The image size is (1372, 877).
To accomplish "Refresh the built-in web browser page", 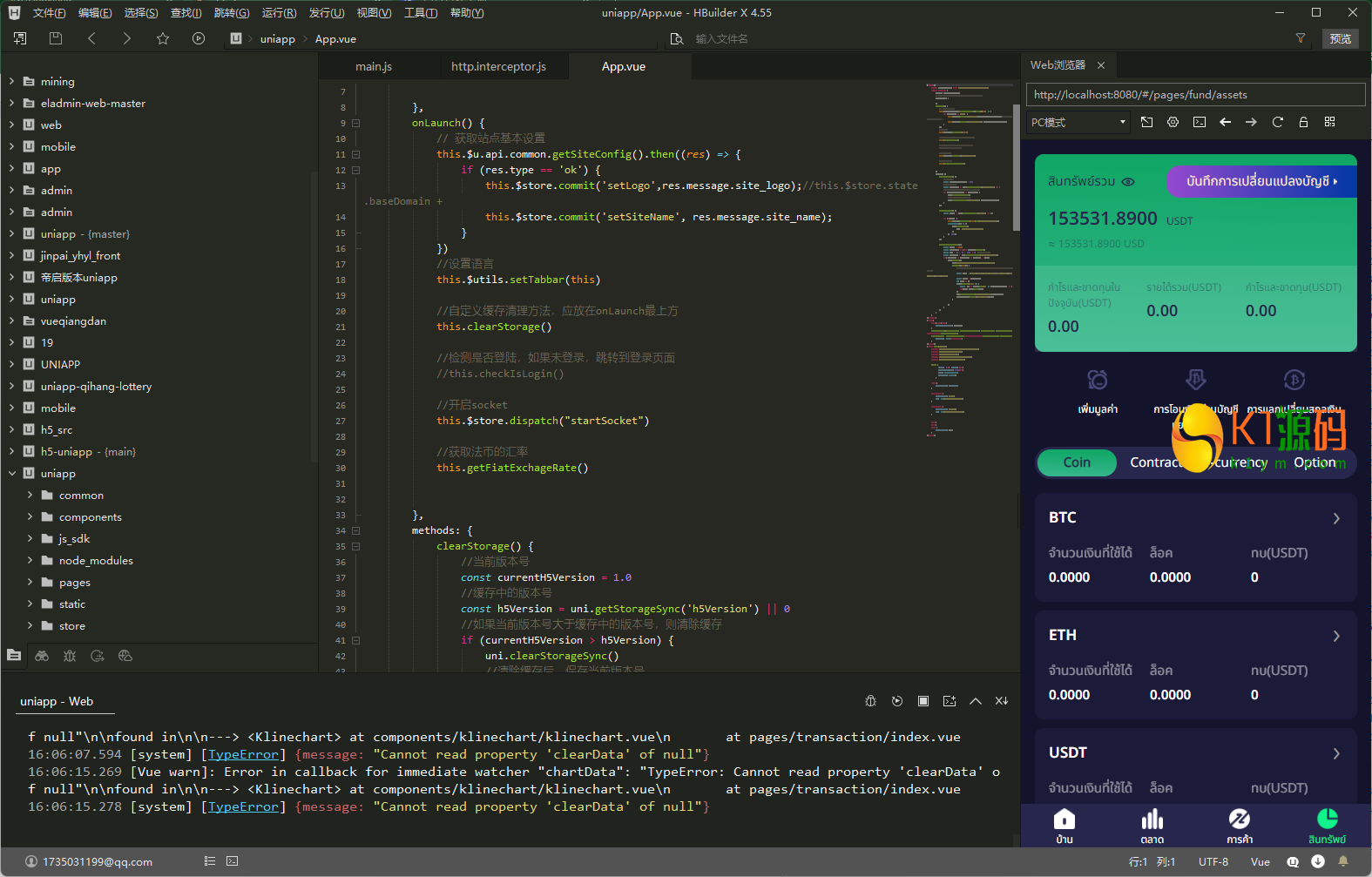I will 1277,122.
